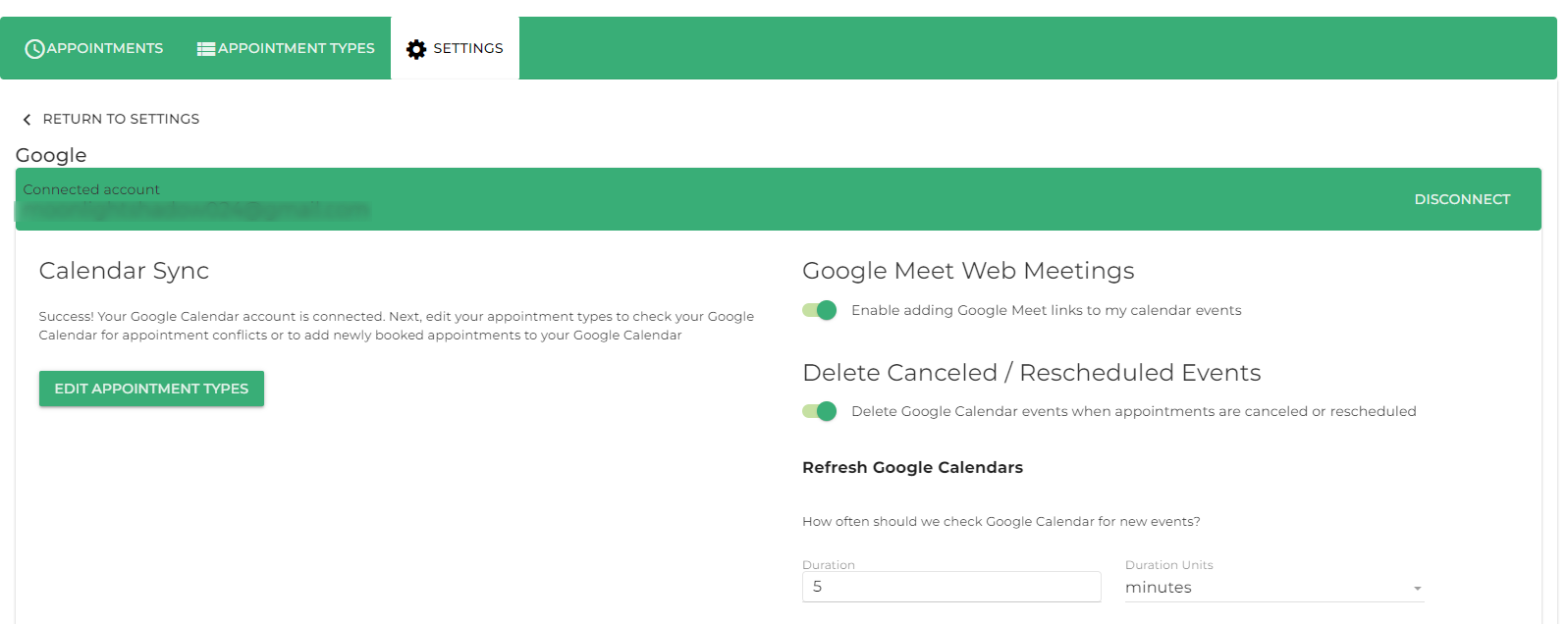Click the back chevron near Return to Settings

27,119
